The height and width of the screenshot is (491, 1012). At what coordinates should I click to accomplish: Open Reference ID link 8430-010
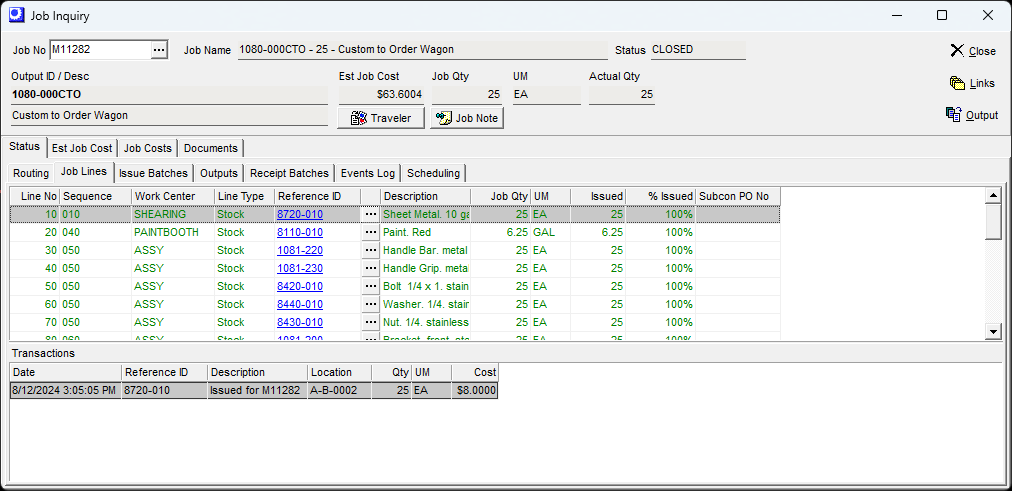point(300,323)
